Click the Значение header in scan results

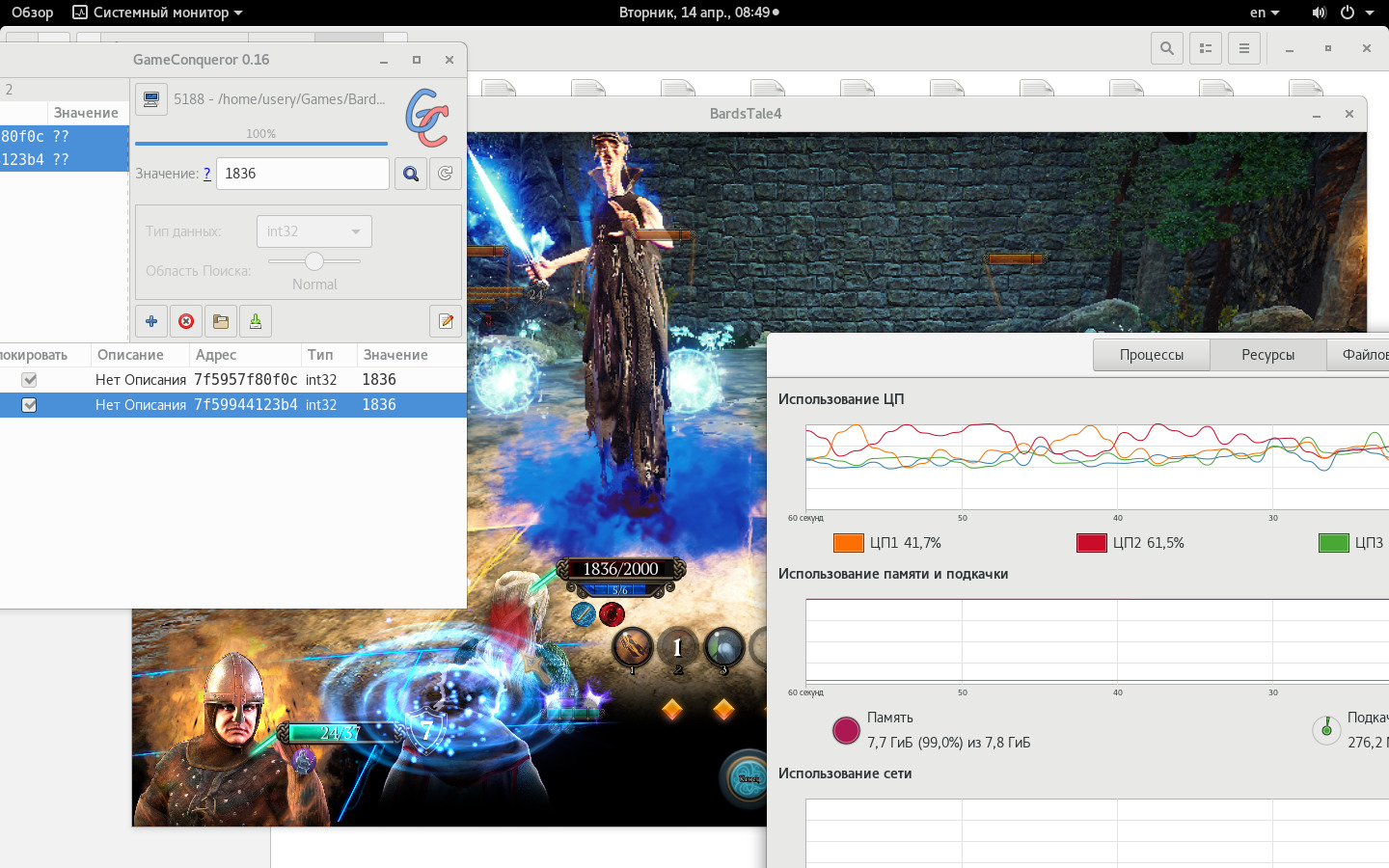(x=87, y=113)
